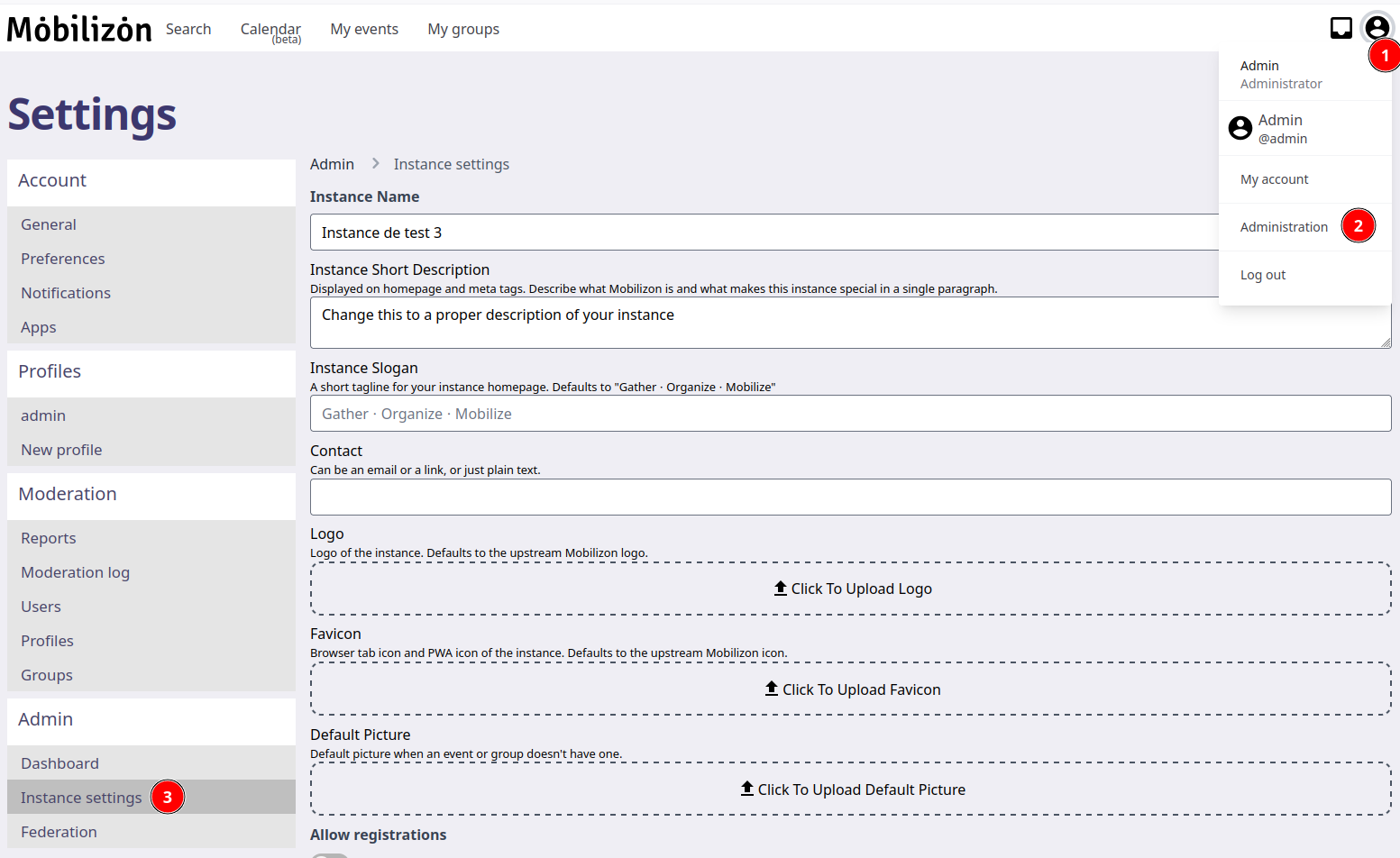Open Reports under Moderation

(151, 538)
